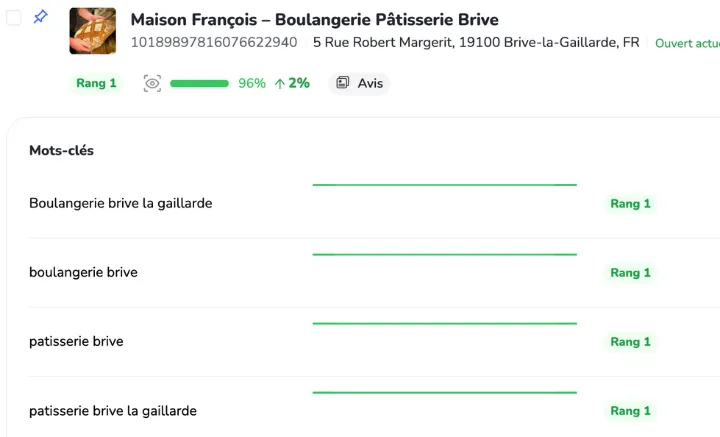Open the Maison François bakery thumbnail
Screen dimensions: 720x437
coord(92,31)
